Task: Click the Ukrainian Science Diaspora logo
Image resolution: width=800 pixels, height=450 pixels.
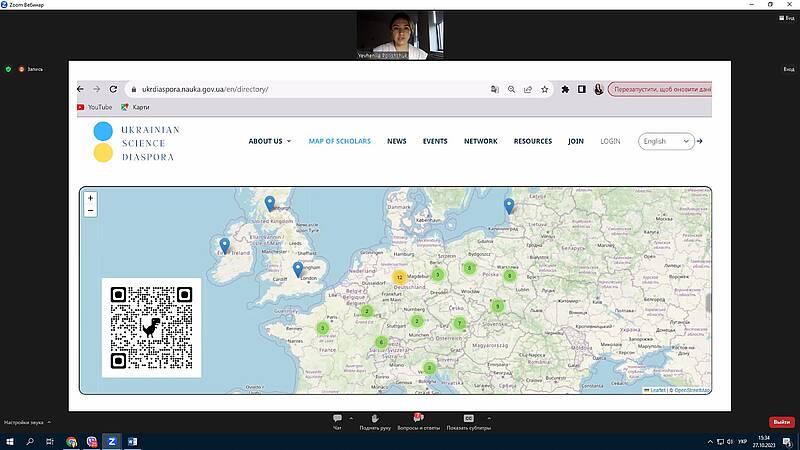Action: [x=137, y=143]
